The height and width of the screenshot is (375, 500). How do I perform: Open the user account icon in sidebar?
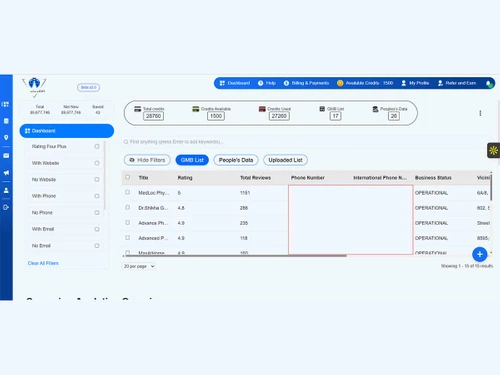(x=6, y=190)
